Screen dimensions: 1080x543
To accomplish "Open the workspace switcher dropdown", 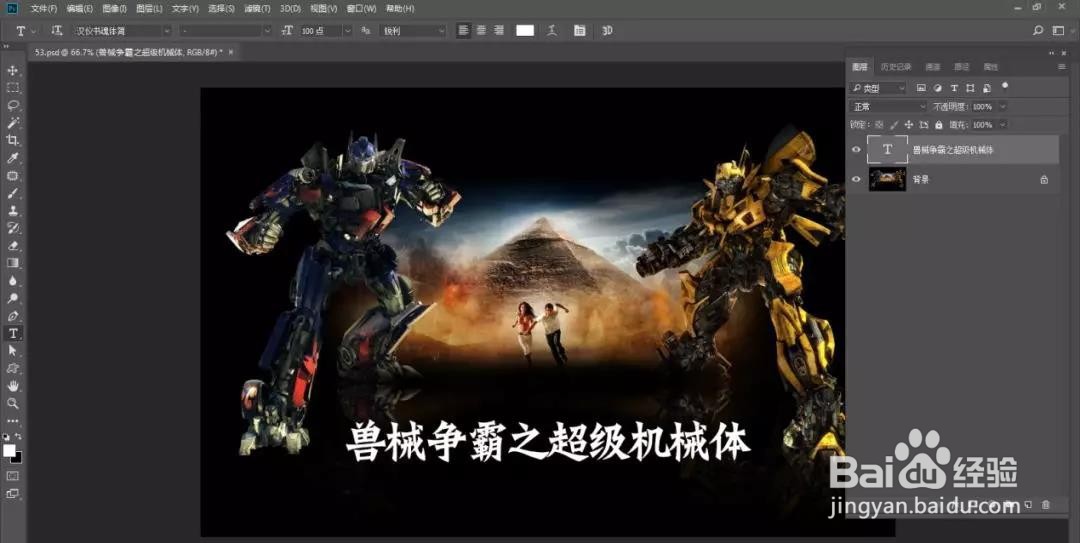I will click(x=1059, y=30).
